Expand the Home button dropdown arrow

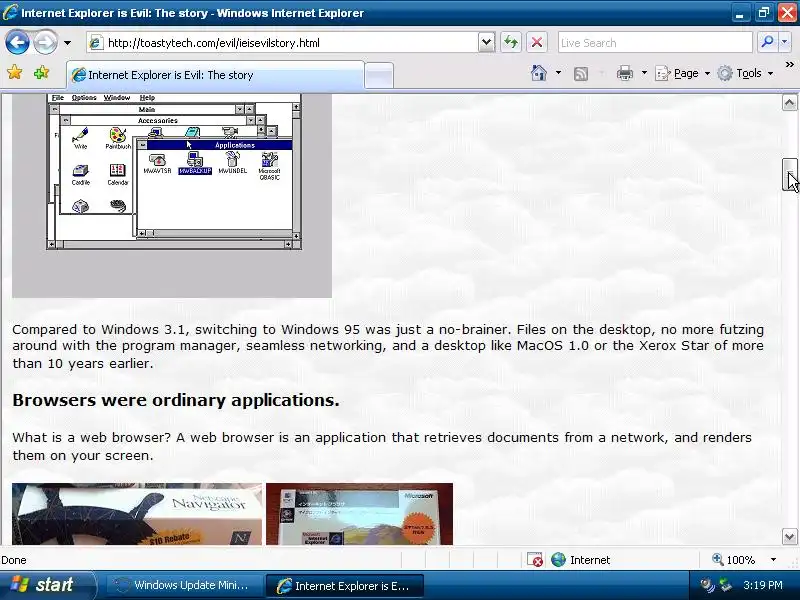point(558,73)
